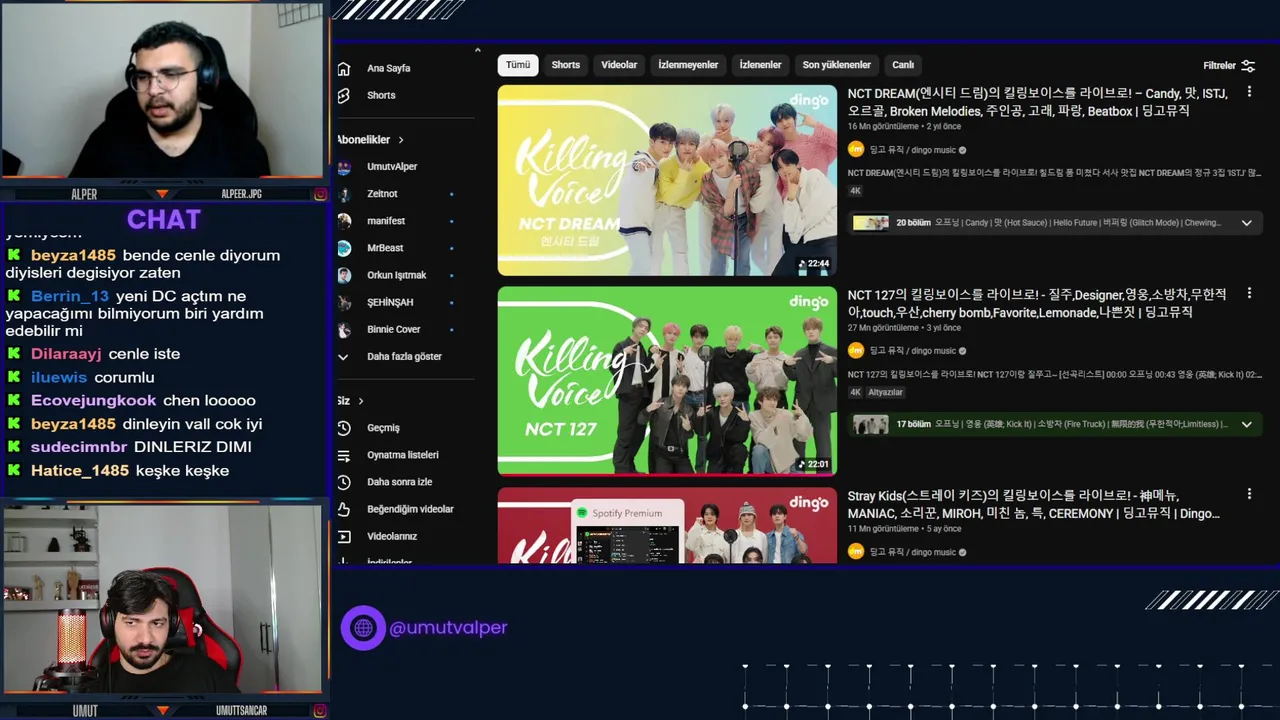
Task: Open the Stray Kids Killing Voice video title
Action: coord(1033,505)
